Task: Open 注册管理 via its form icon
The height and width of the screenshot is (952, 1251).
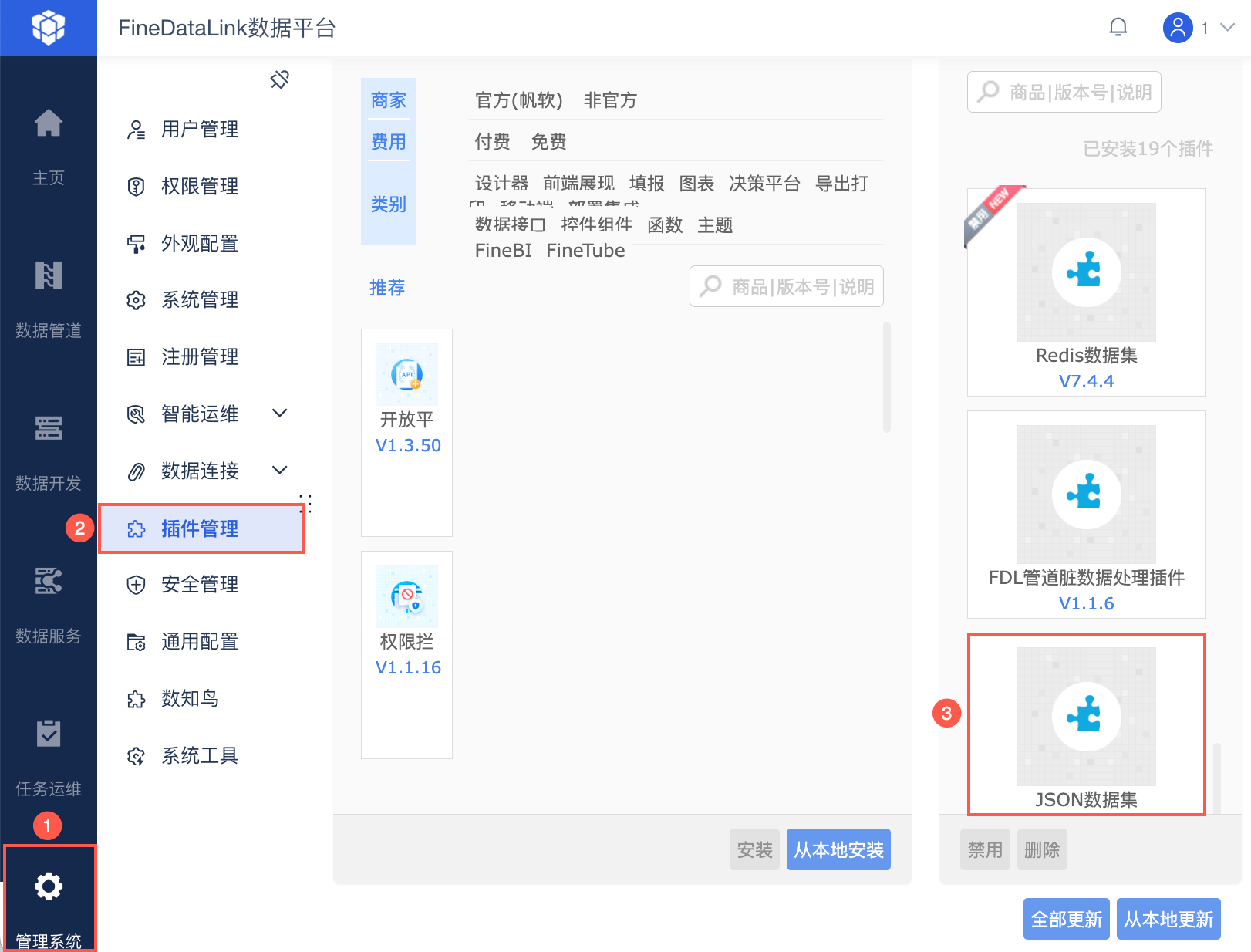Action: tap(136, 357)
